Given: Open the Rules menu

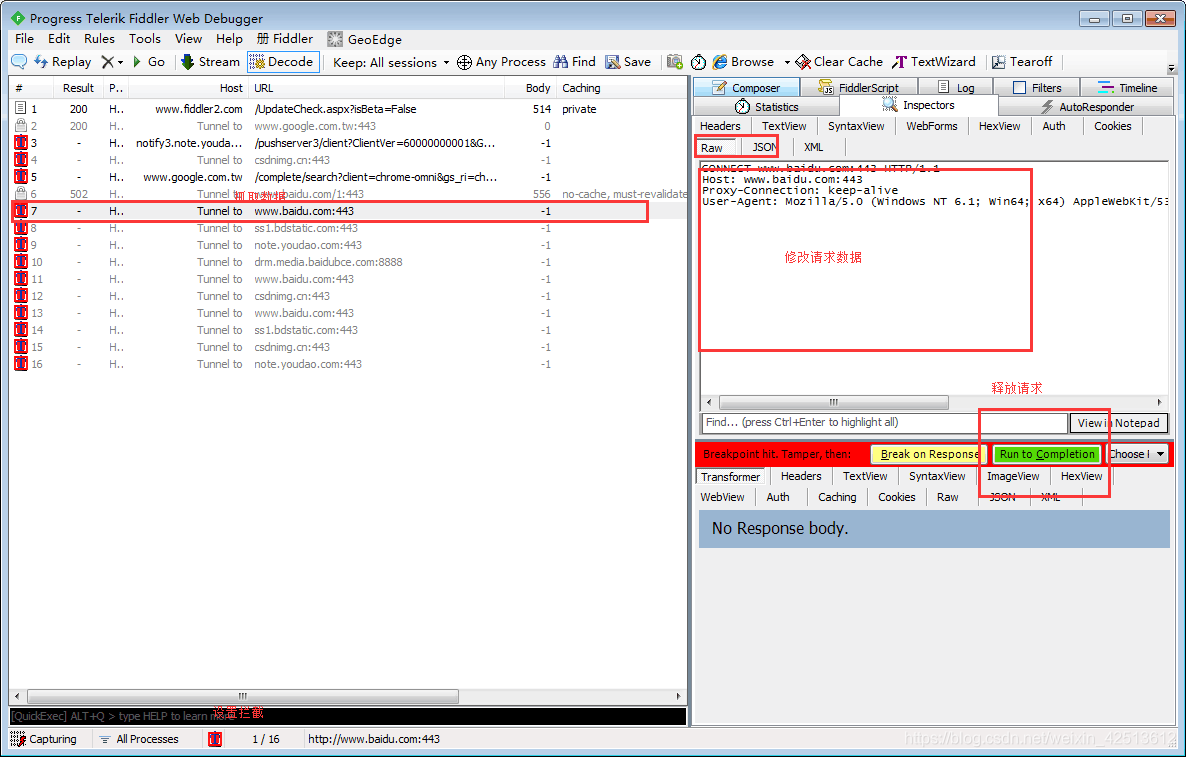Looking at the screenshot, I should (99, 39).
